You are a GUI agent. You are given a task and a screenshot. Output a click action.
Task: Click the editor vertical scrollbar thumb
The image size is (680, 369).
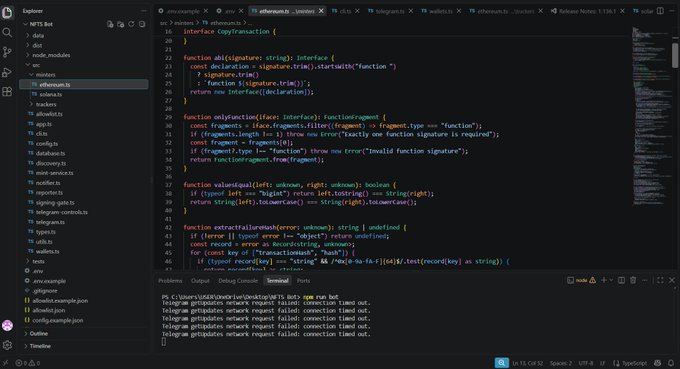(675, 55)
